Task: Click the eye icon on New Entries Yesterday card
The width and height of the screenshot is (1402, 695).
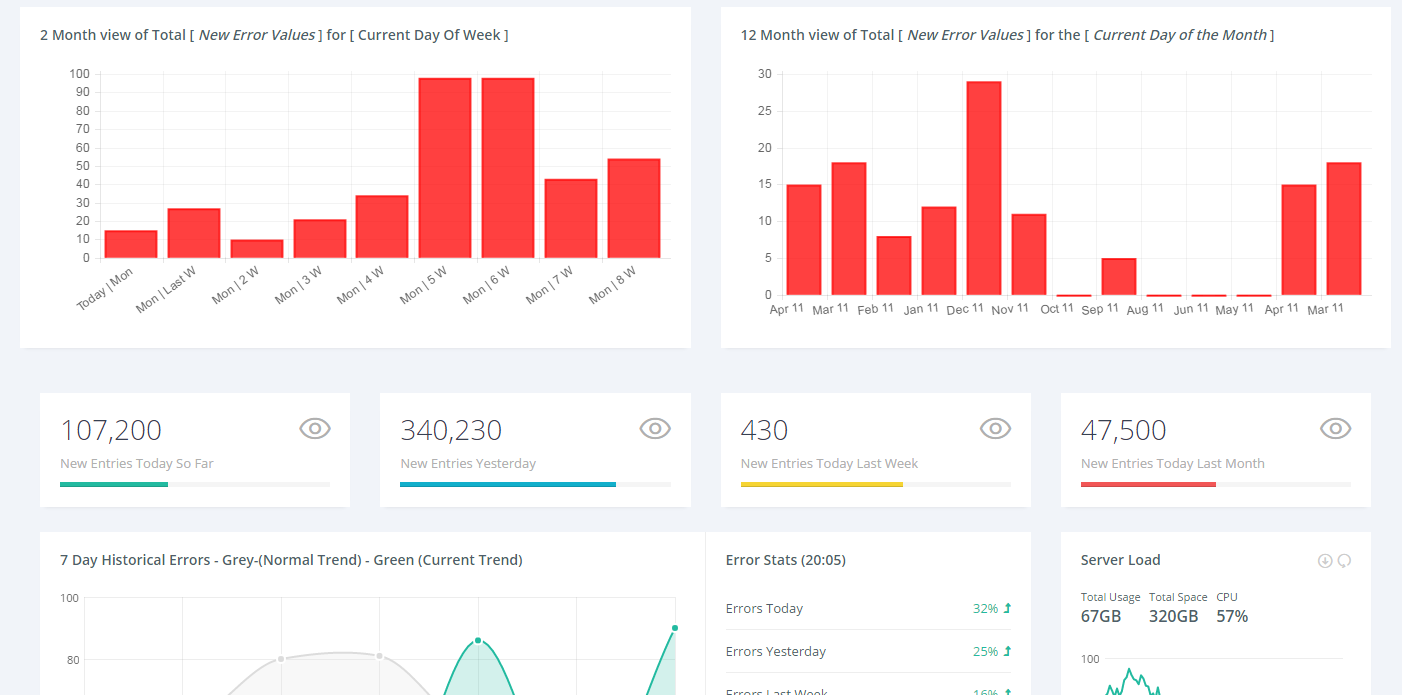Action: click(x=655, y=429)
